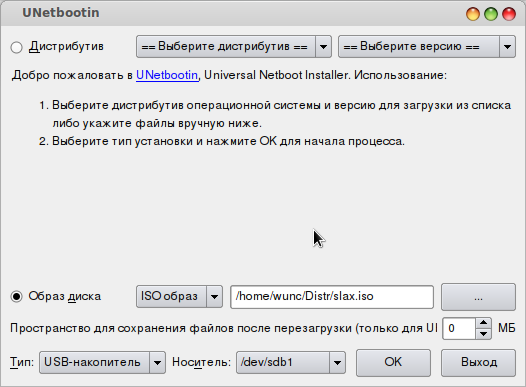Click the UNetbootin window title text
526x387 pixels.
coord(61,13)
